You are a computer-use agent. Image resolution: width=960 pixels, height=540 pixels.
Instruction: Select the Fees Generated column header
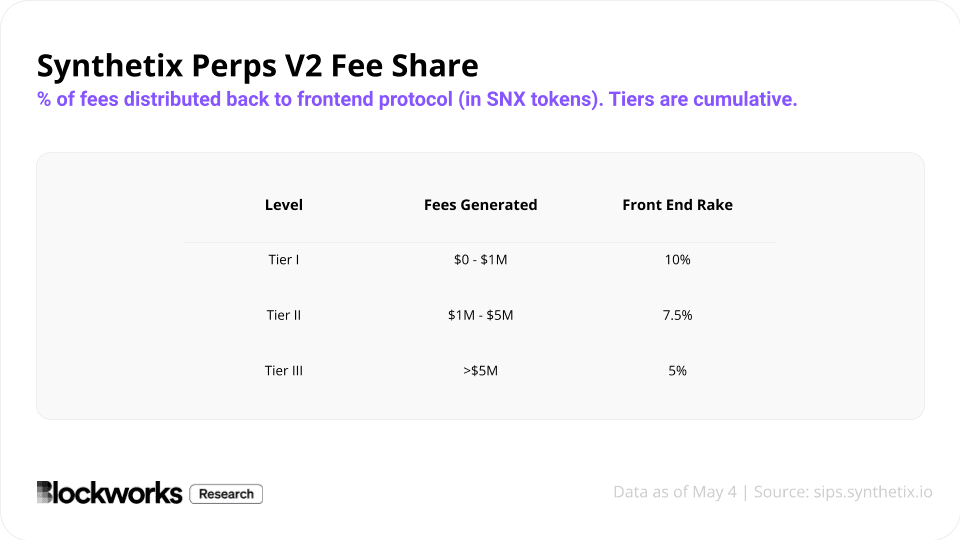(481, 204)
